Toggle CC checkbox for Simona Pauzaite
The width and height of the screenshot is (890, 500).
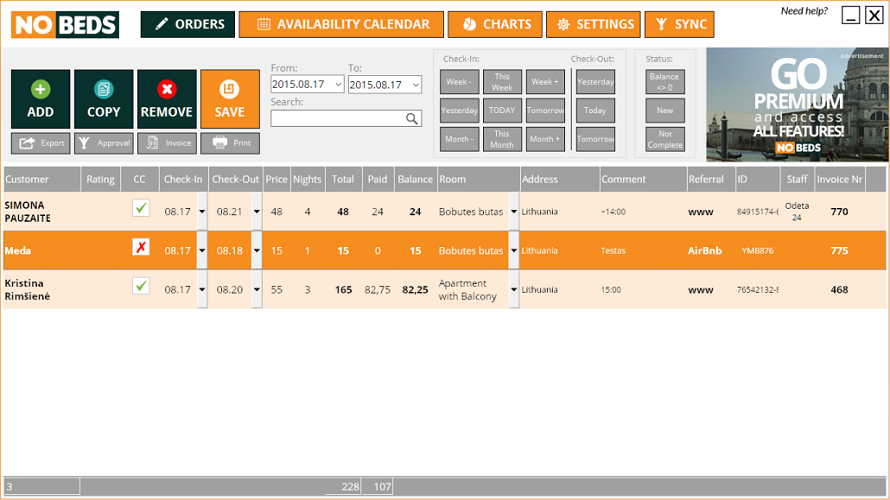141,208
